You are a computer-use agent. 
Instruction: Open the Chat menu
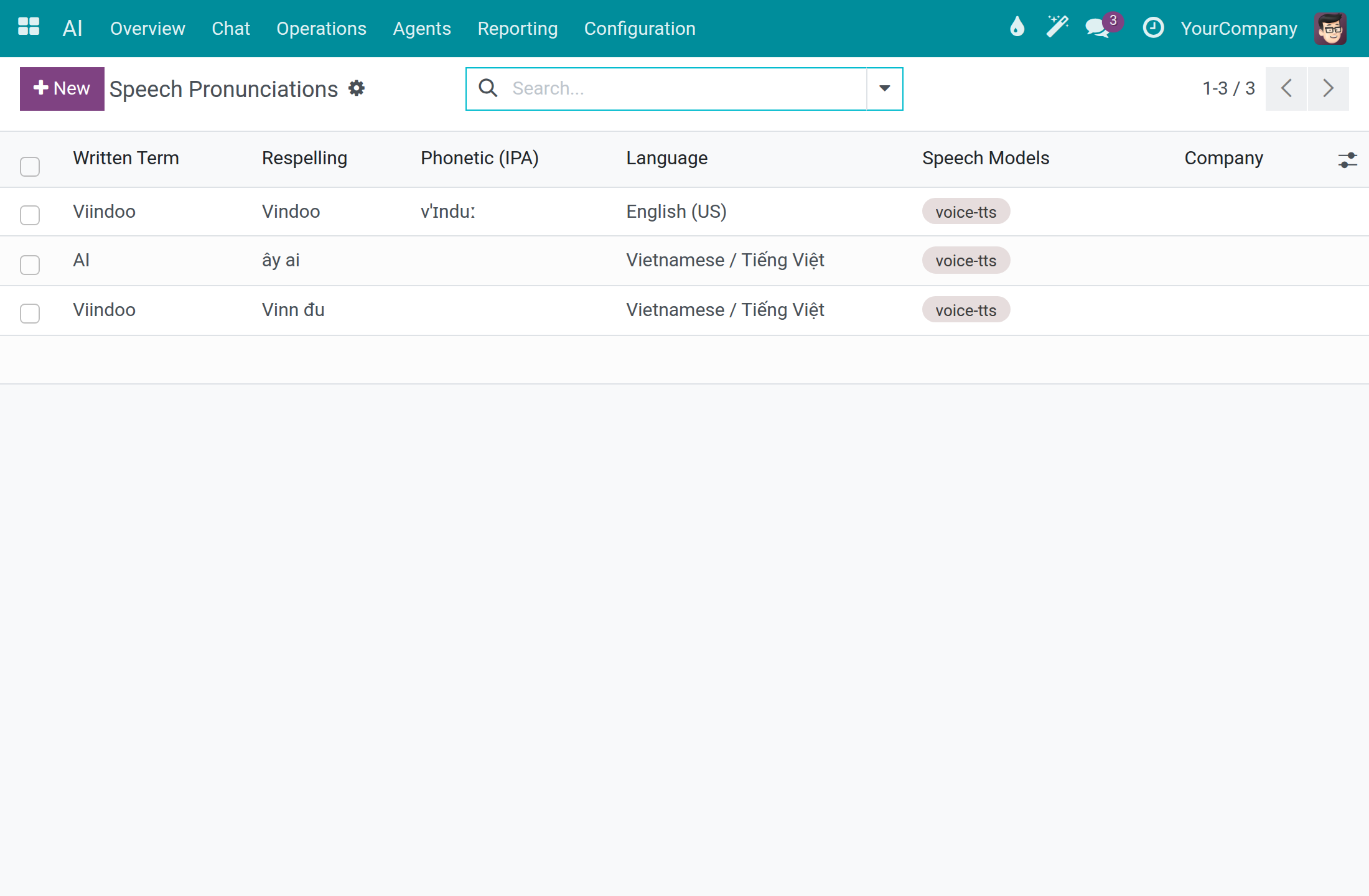(230, 29)
